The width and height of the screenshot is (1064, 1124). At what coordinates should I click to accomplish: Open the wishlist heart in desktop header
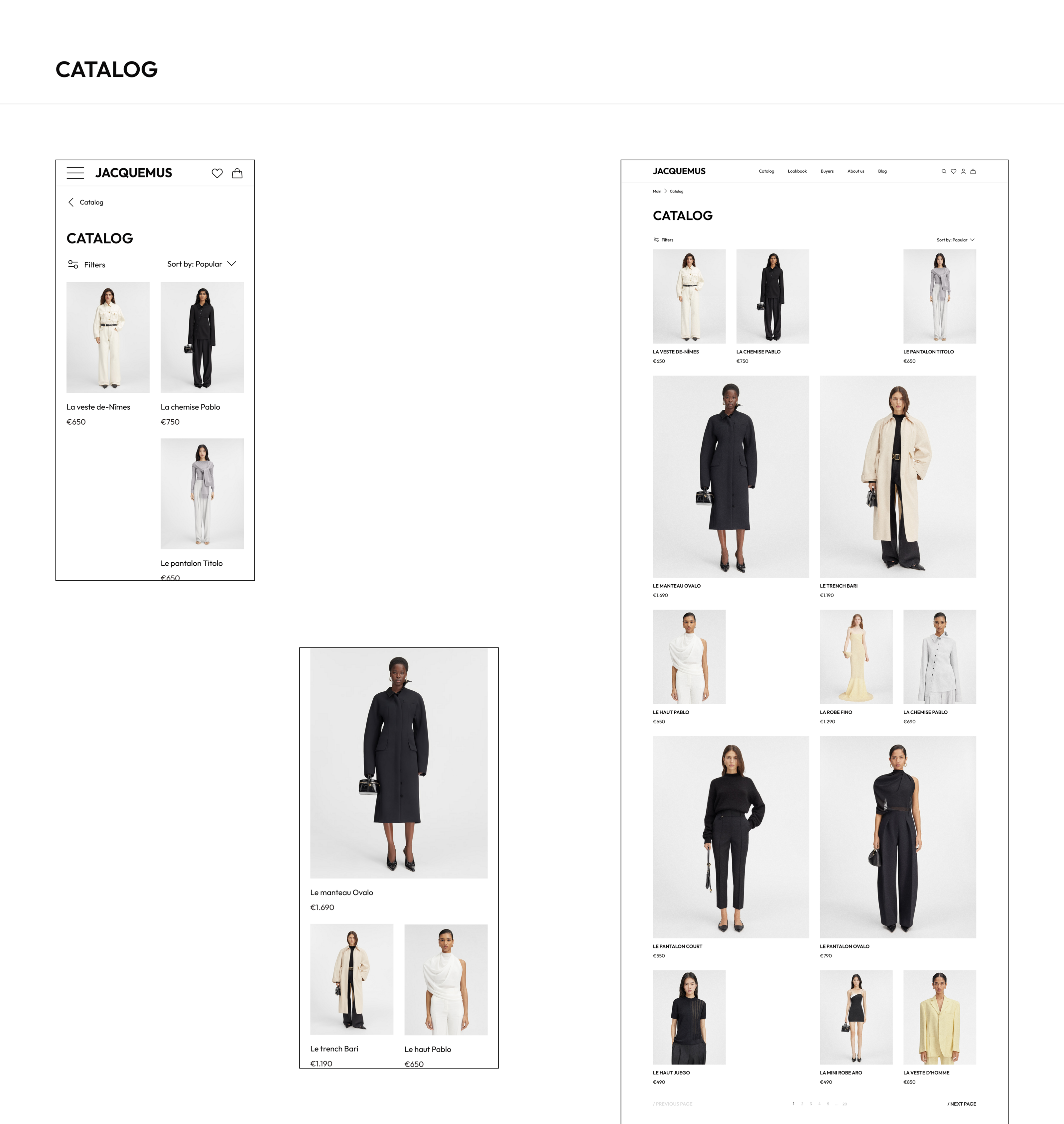(953, 171)
